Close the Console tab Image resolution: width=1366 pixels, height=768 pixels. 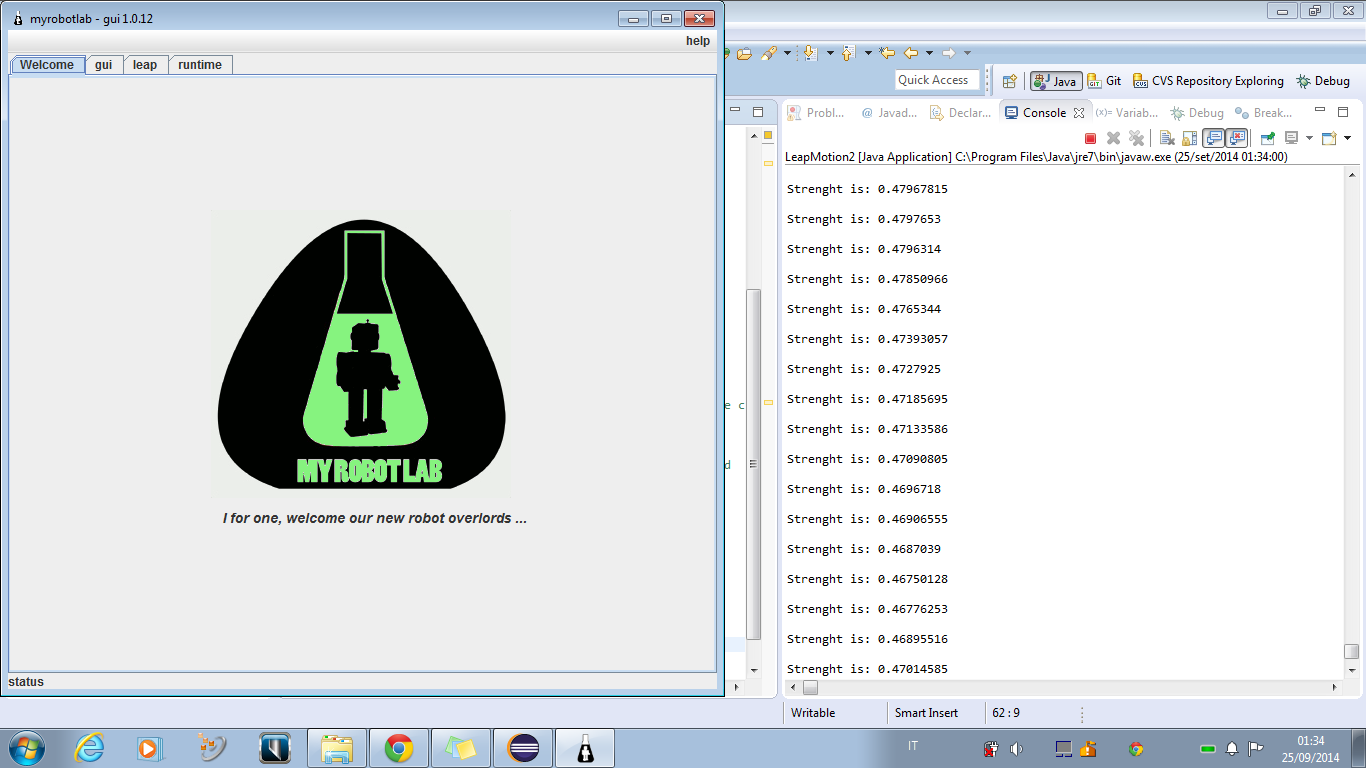click(x=1079, y=113)
